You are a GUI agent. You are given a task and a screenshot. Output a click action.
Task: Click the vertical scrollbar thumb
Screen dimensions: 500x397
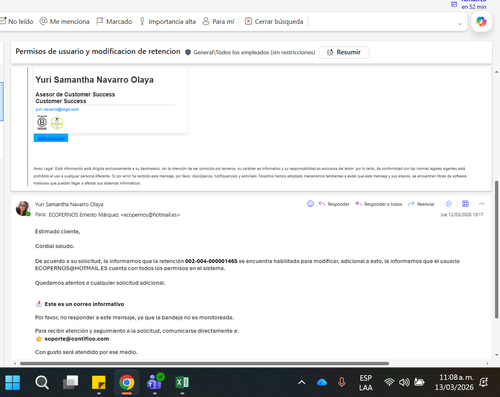[496, 249]
